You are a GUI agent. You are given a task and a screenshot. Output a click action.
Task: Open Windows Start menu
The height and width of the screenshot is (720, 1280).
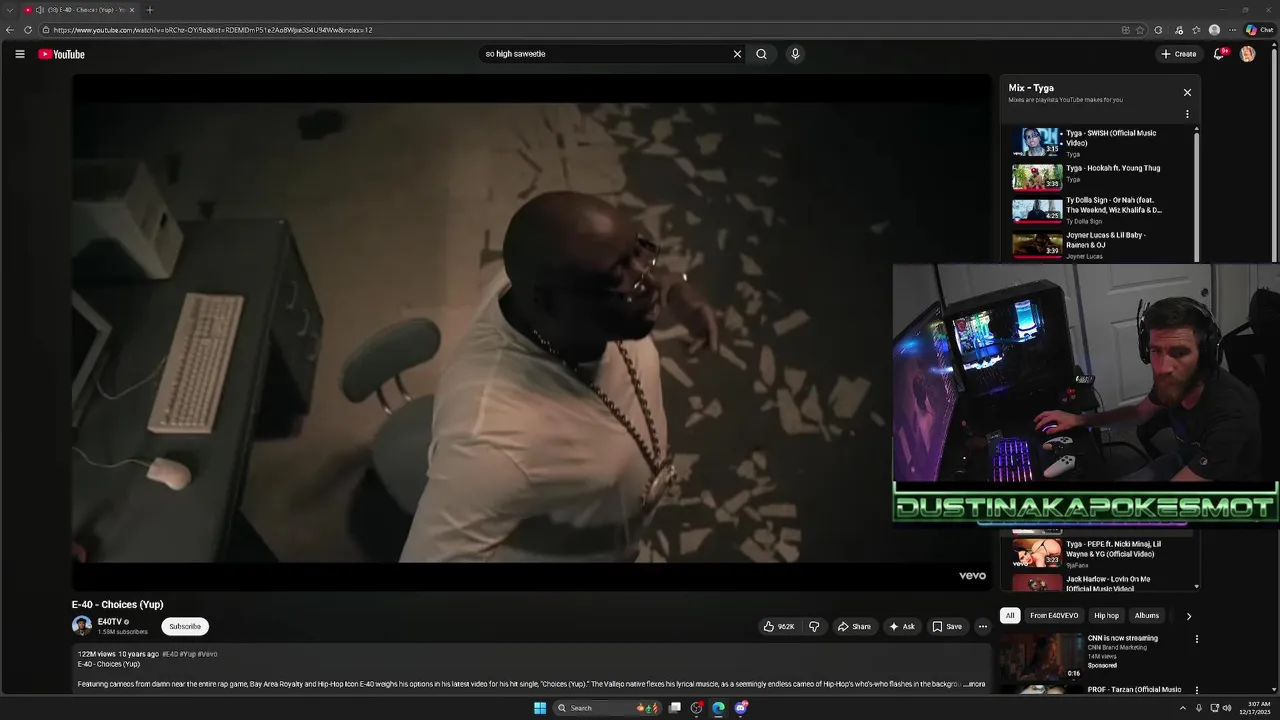[540, 708]
